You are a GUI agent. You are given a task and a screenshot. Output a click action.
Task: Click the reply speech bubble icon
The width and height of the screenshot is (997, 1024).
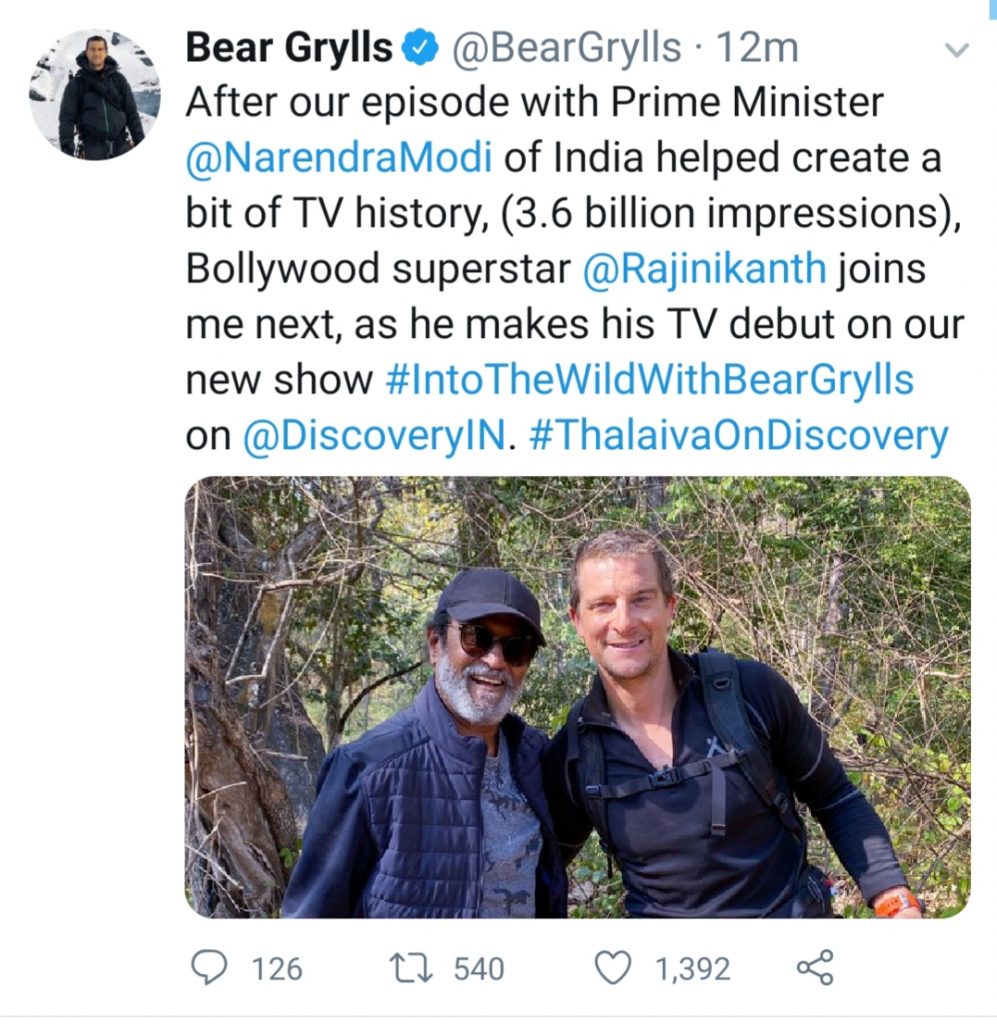[209, 968]
